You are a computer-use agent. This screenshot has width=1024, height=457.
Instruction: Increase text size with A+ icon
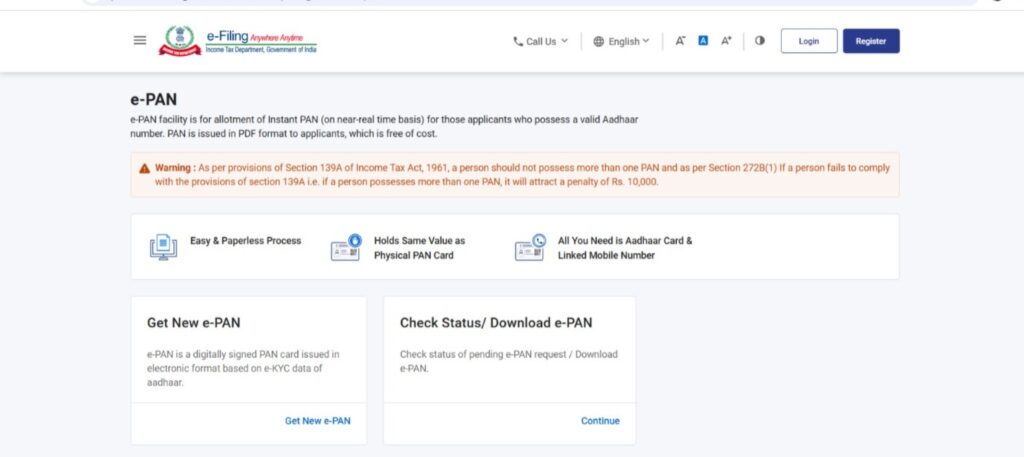[x=727, y=41]
